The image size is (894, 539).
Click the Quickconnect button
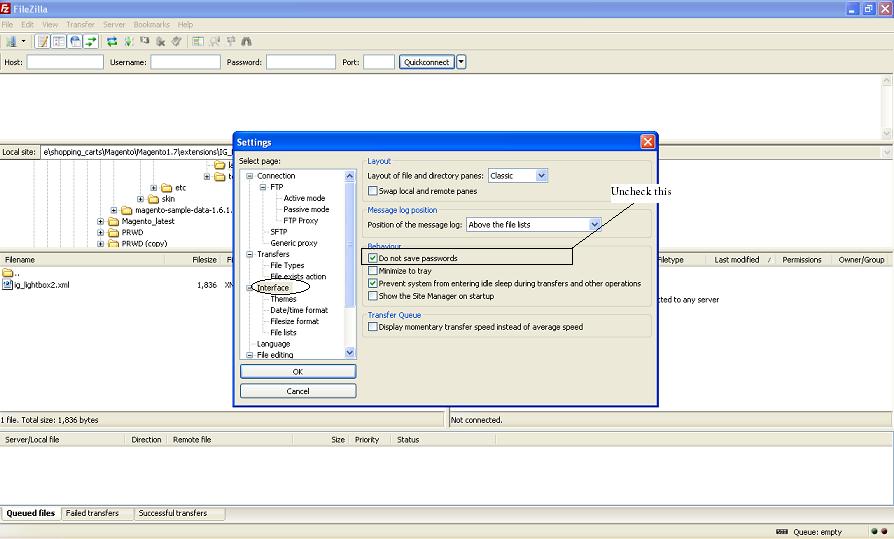tap(426, 62)
